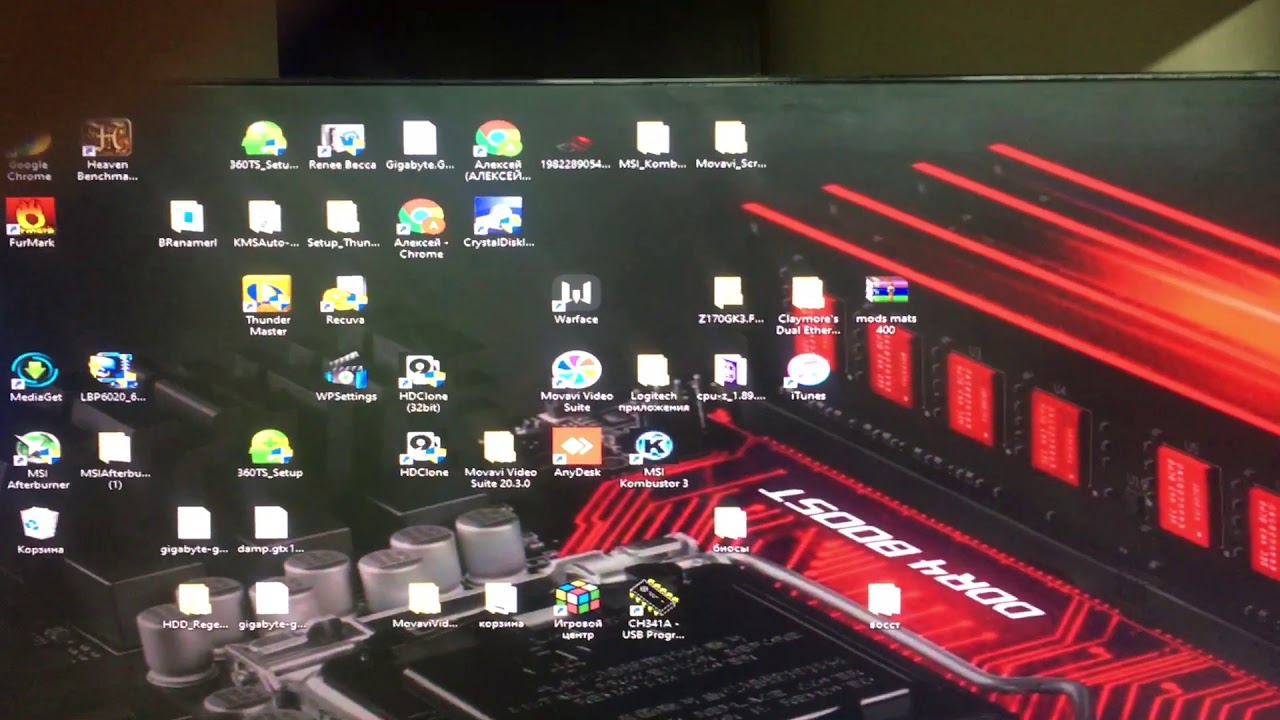Screen dimensions: 1280x720
Task: Select the MSI_Komb... file
Action: pos(652,146)
